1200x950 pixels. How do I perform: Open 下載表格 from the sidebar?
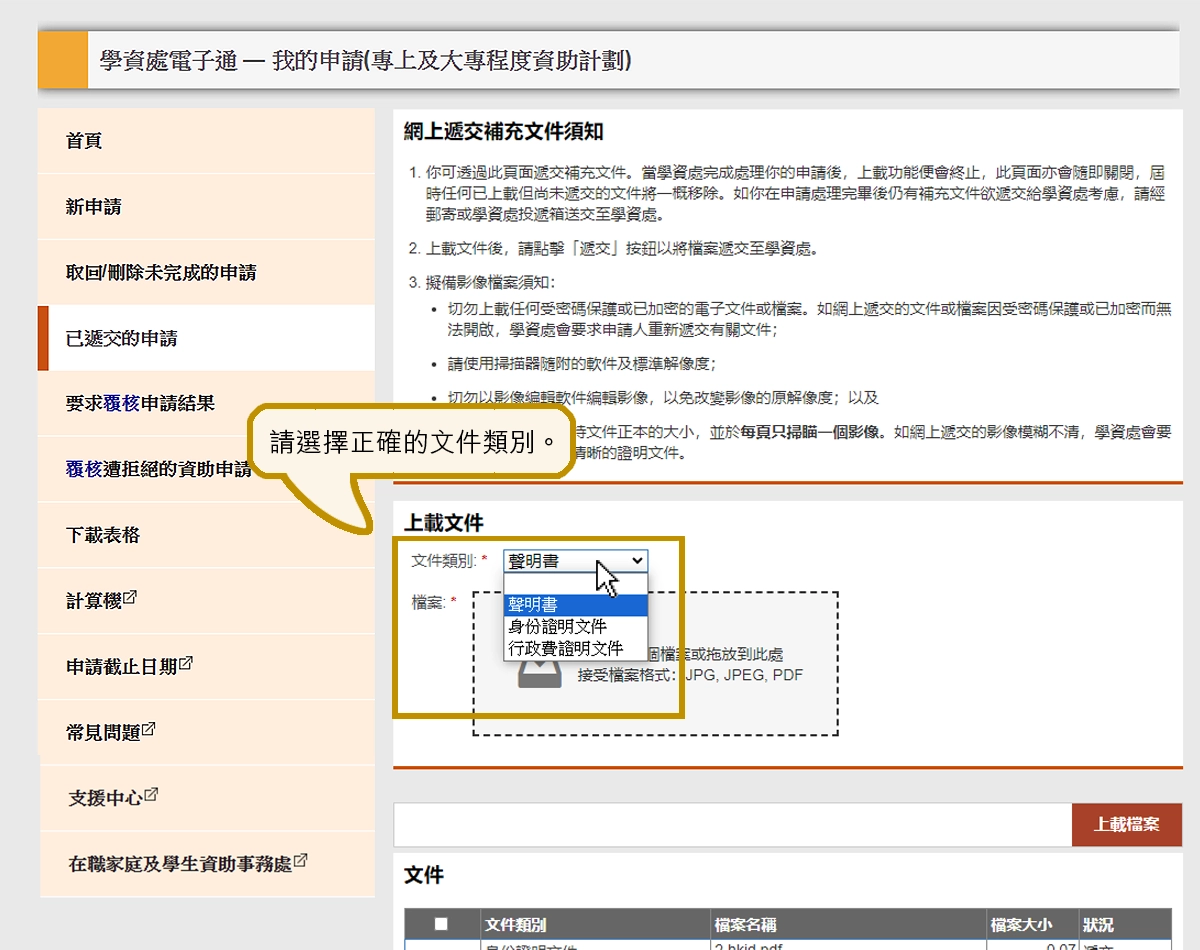(206, 535)
